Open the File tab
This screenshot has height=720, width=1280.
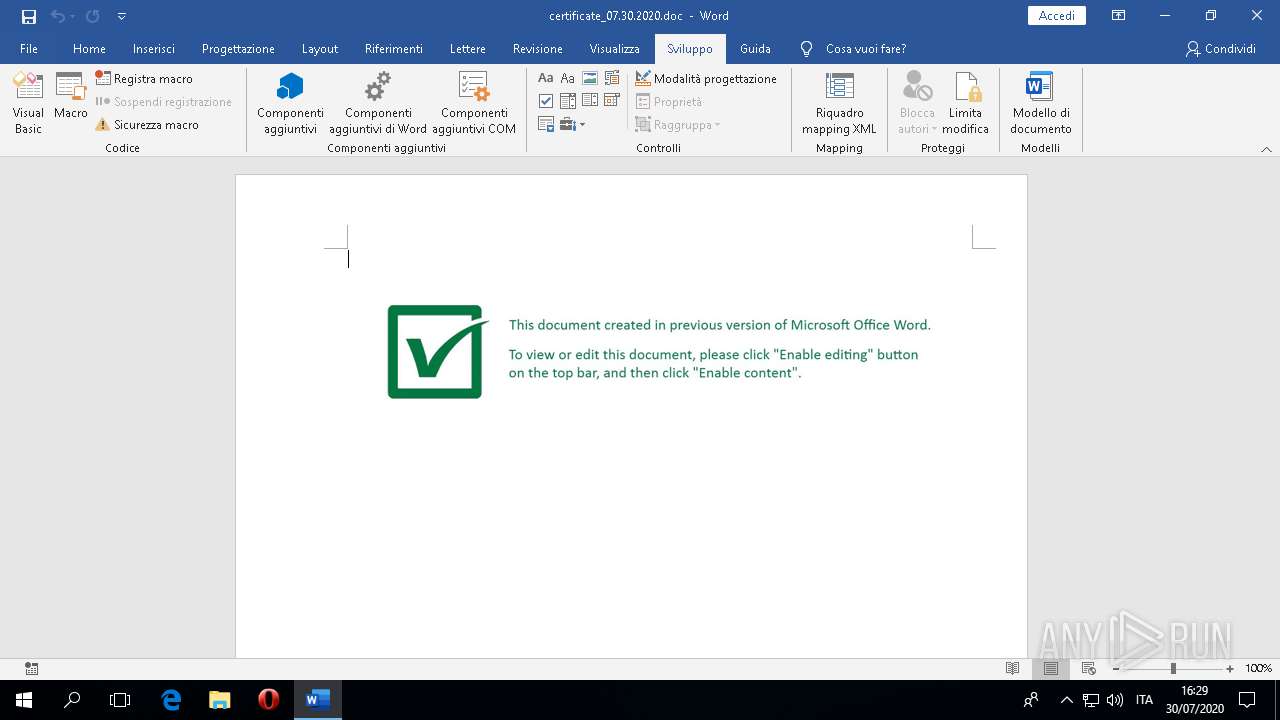click(29, 49)
